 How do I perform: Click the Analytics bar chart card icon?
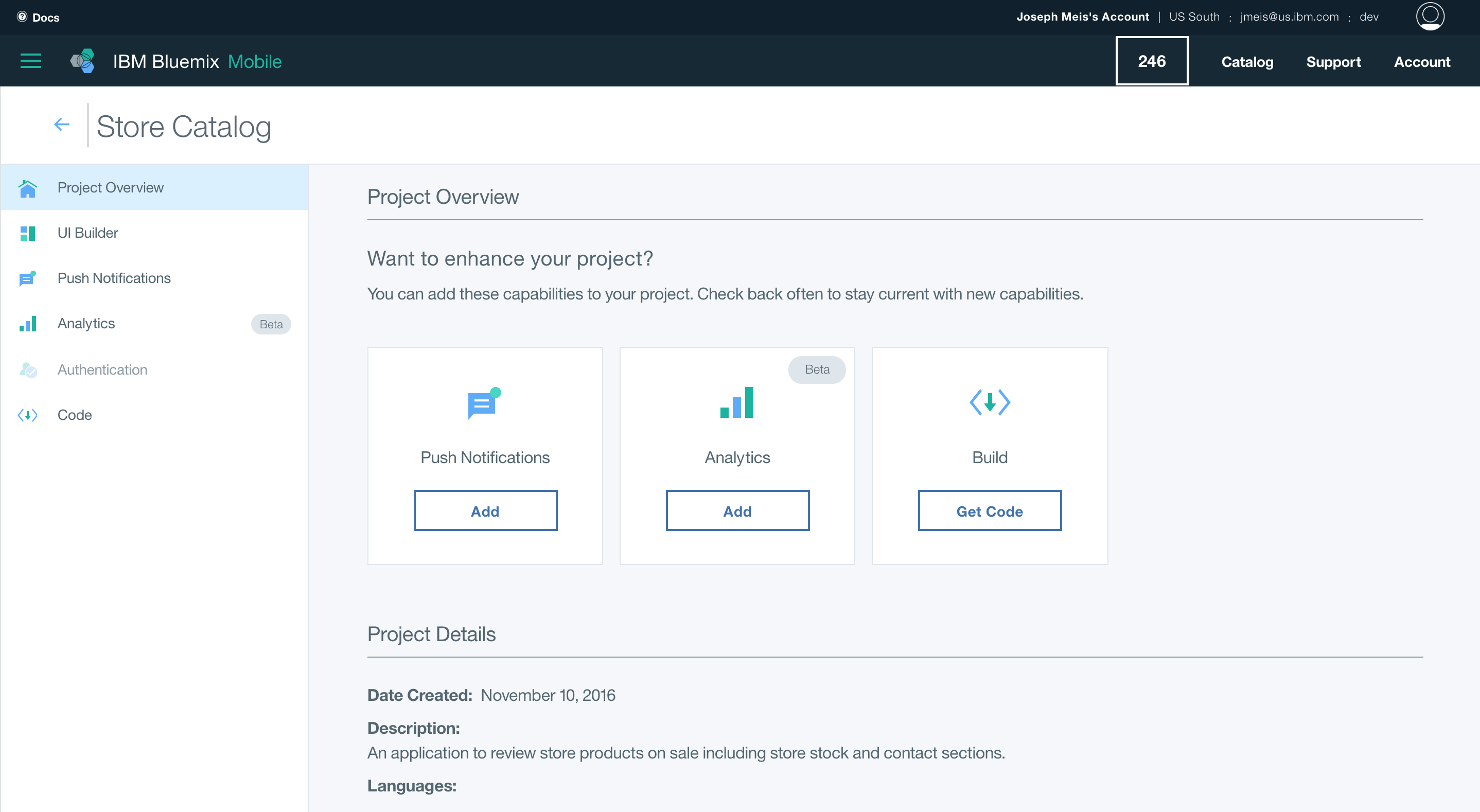[x=737, y=402]
